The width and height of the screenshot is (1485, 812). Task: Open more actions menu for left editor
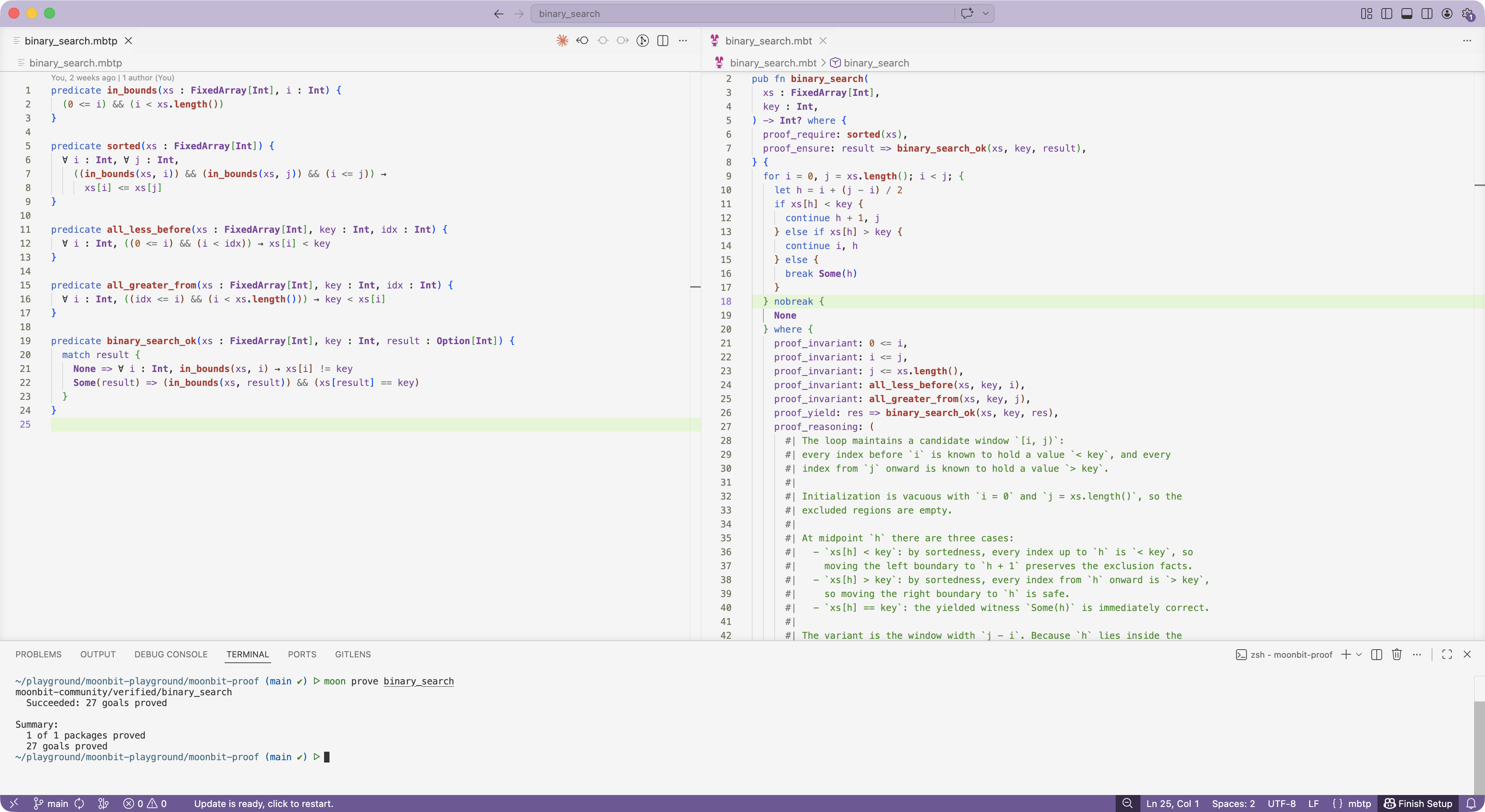683,40
